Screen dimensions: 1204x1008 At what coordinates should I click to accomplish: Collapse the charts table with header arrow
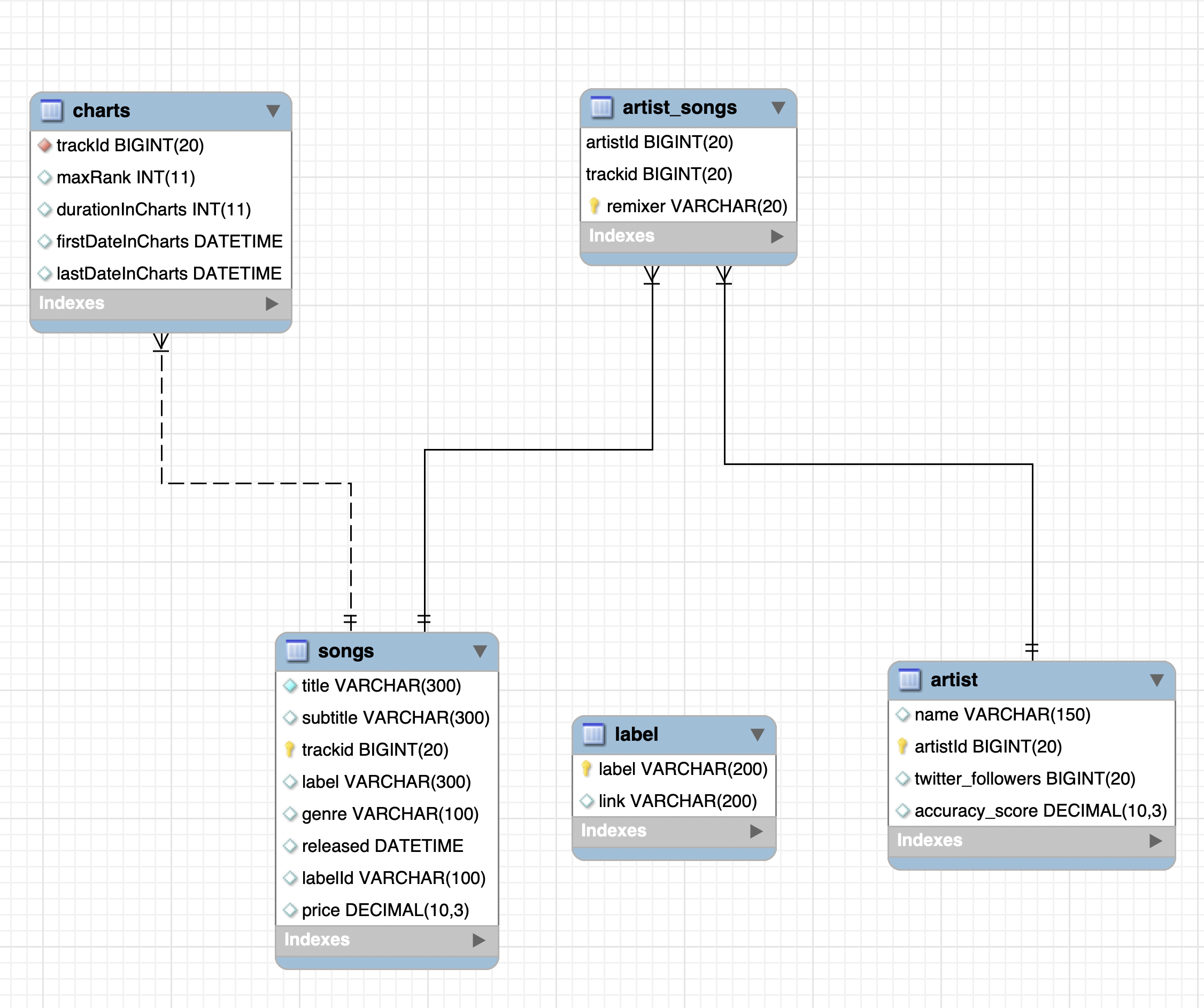pos(273,111)
